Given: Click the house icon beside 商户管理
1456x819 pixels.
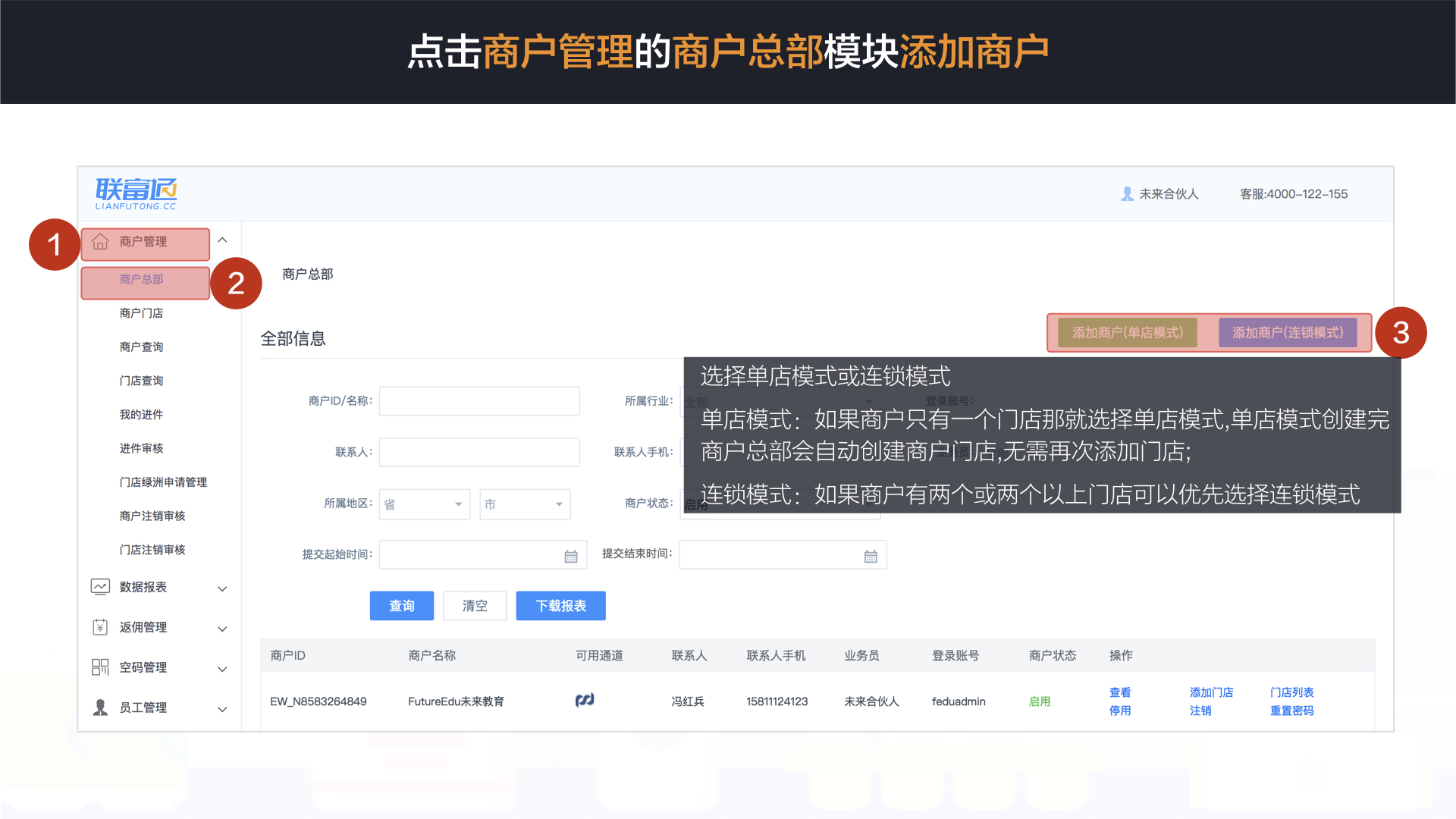Looking at the screenshot, I should tap(100, 242).
